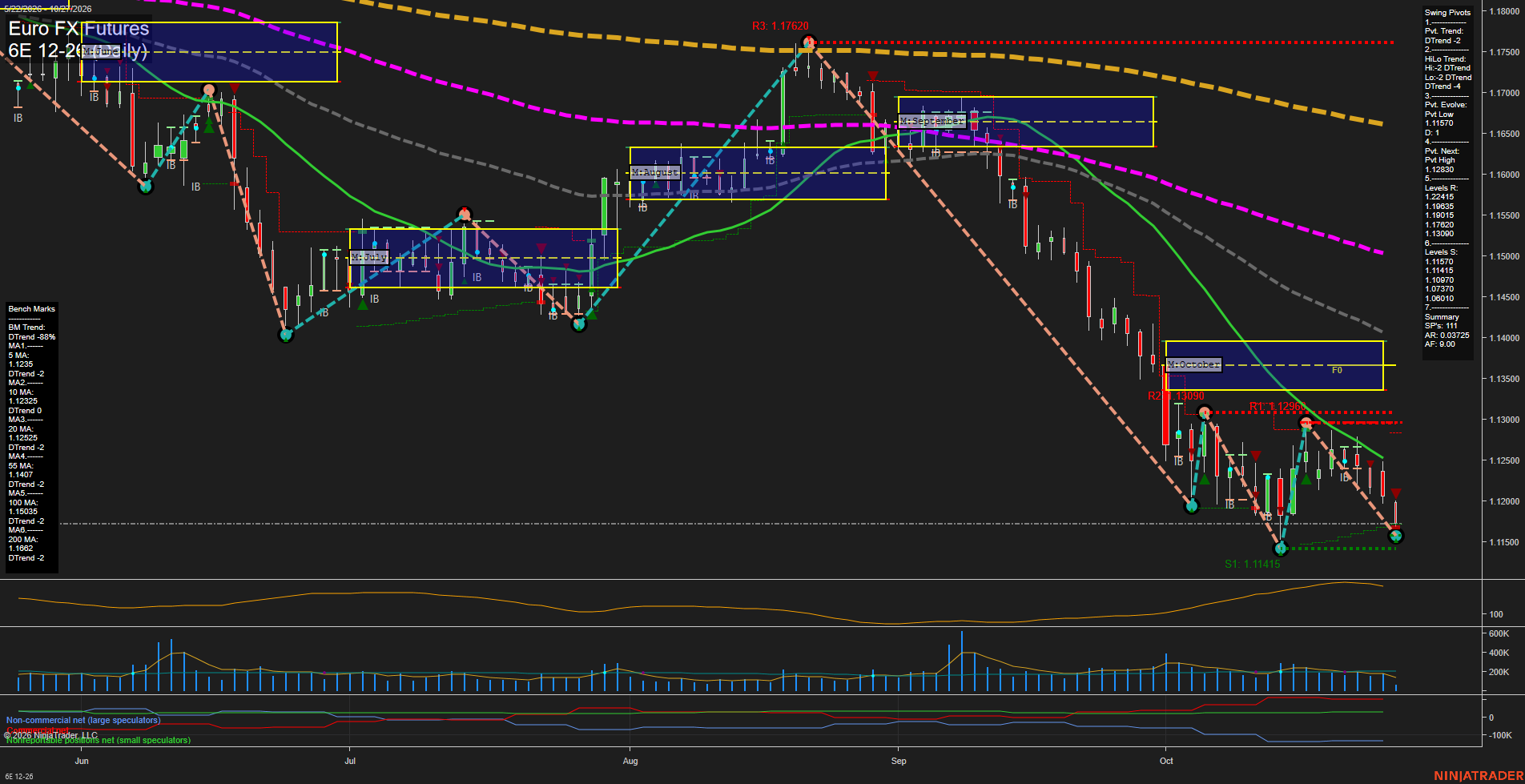Click the Euro FX Futures chart title
The image size is (1525, 784).
coord(78,29)
